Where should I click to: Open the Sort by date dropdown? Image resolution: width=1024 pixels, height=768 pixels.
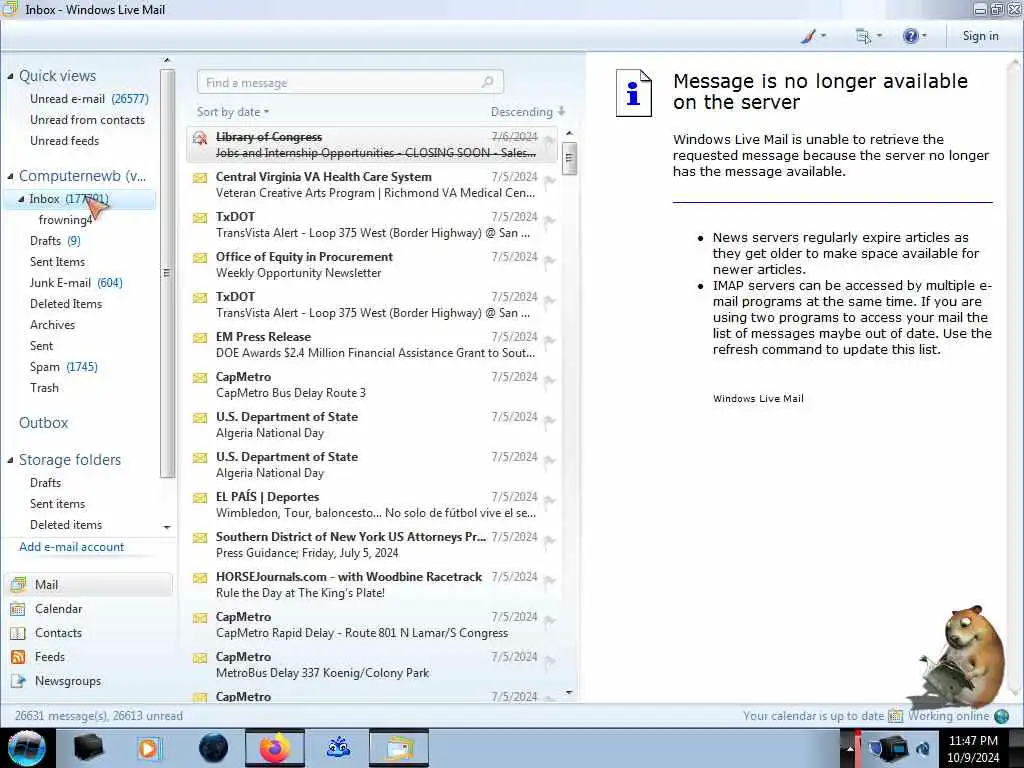(233, 112)
